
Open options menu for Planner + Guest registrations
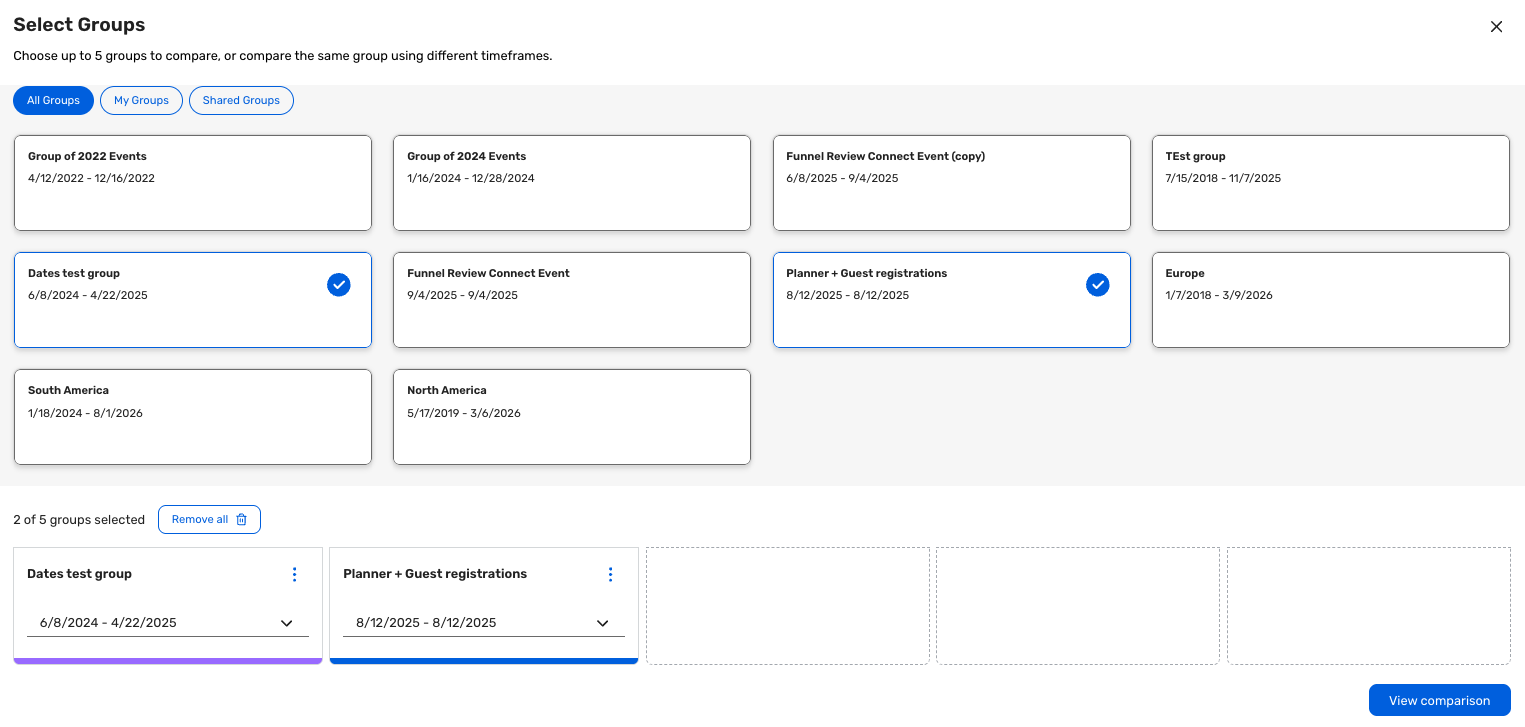[x=610, y=574]
